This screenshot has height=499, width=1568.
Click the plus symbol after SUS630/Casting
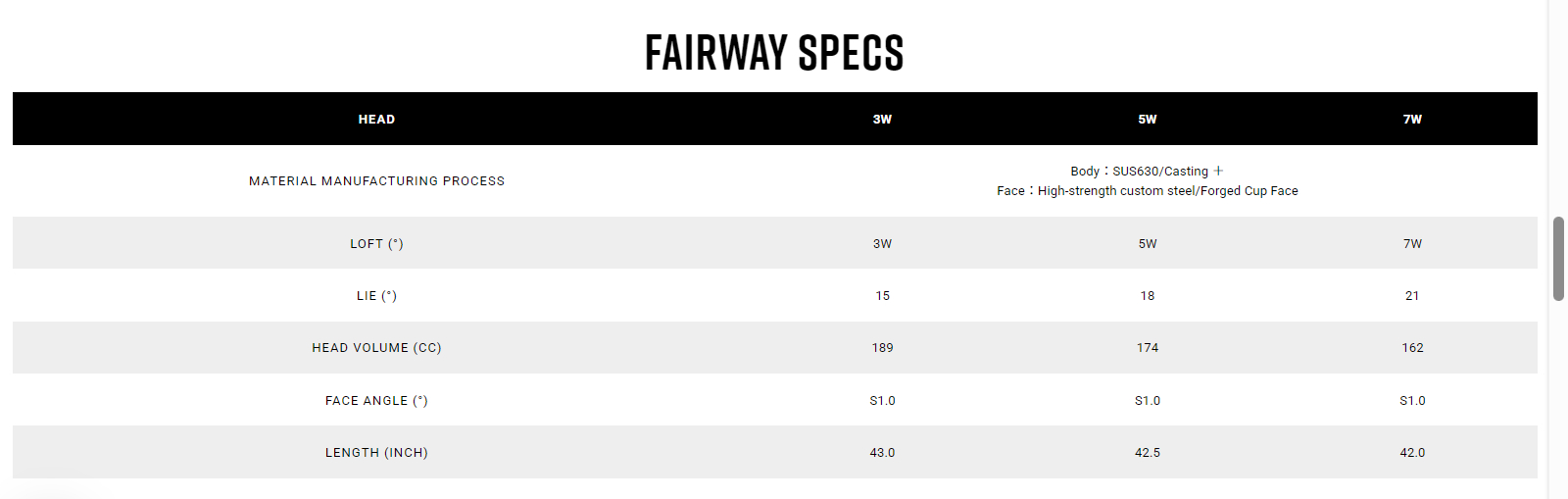pyautogui.click(x=1218, y=171)
